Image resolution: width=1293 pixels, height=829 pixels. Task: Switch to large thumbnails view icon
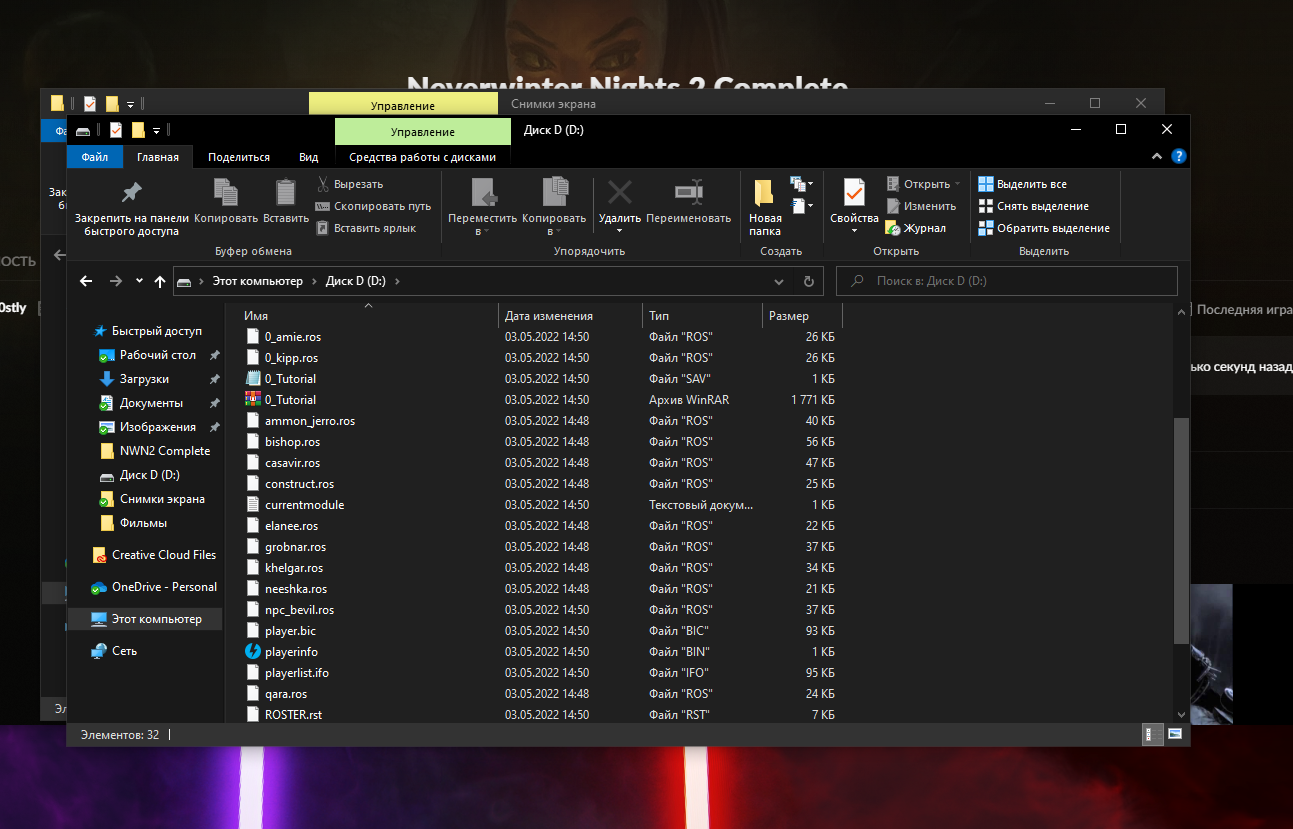click(x=1174, y=735)
